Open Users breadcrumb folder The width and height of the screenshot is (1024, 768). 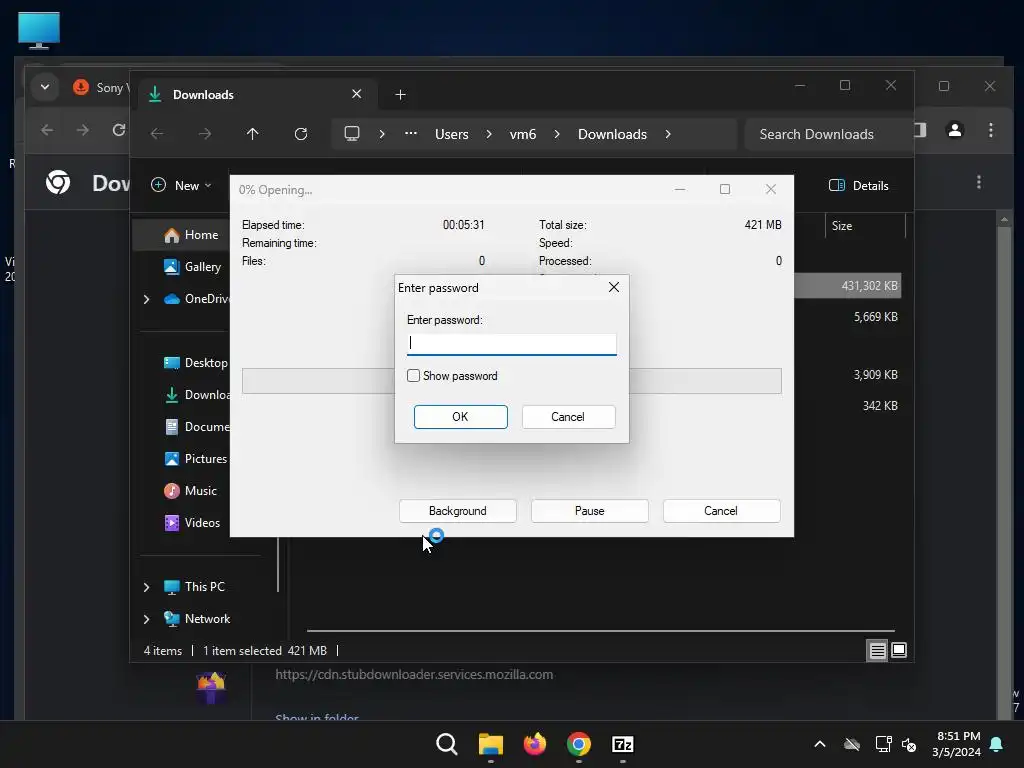[452, 134]
